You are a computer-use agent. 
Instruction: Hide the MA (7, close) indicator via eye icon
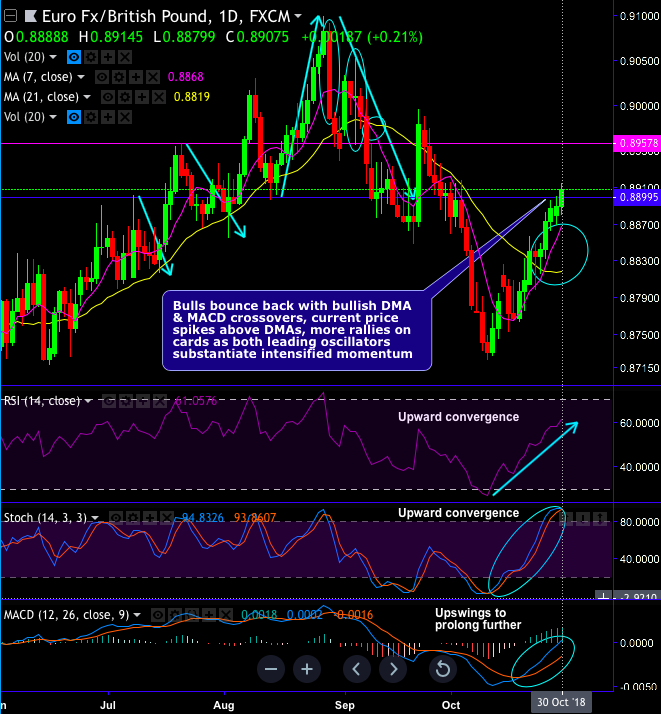point(102,77)
